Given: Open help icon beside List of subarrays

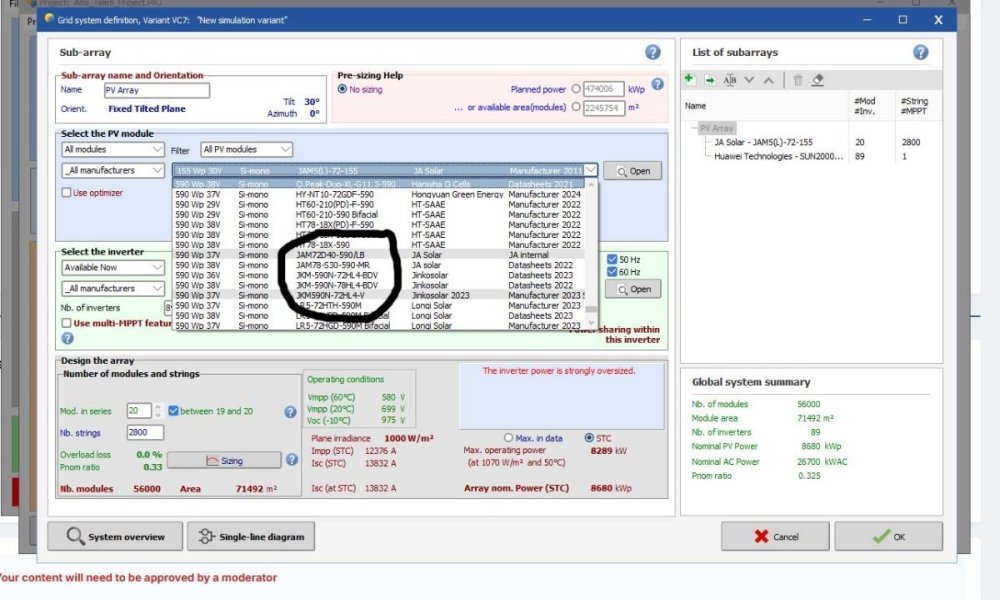Looking at the screenshot, I should click(x=920, y=52).
